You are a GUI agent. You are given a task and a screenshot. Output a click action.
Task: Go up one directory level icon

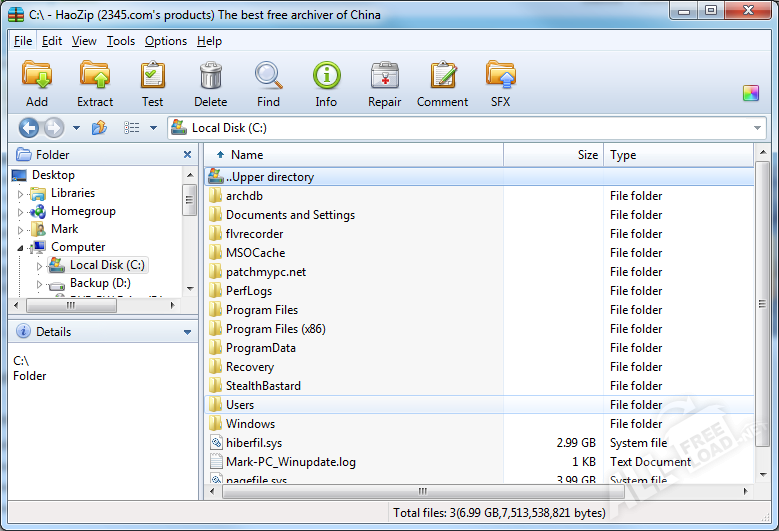click(99, 128)
